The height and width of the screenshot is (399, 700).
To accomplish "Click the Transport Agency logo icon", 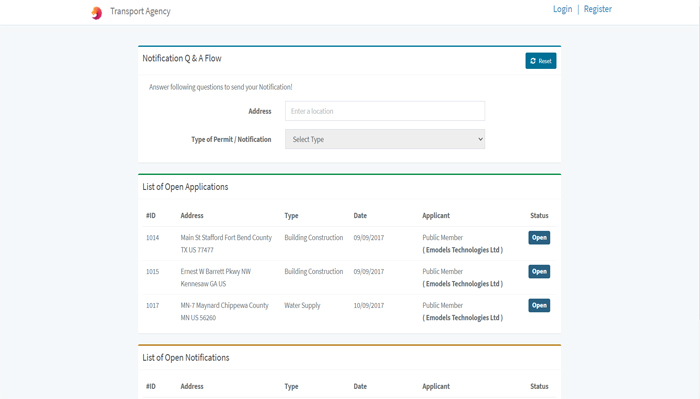I will tap(96, 13).
